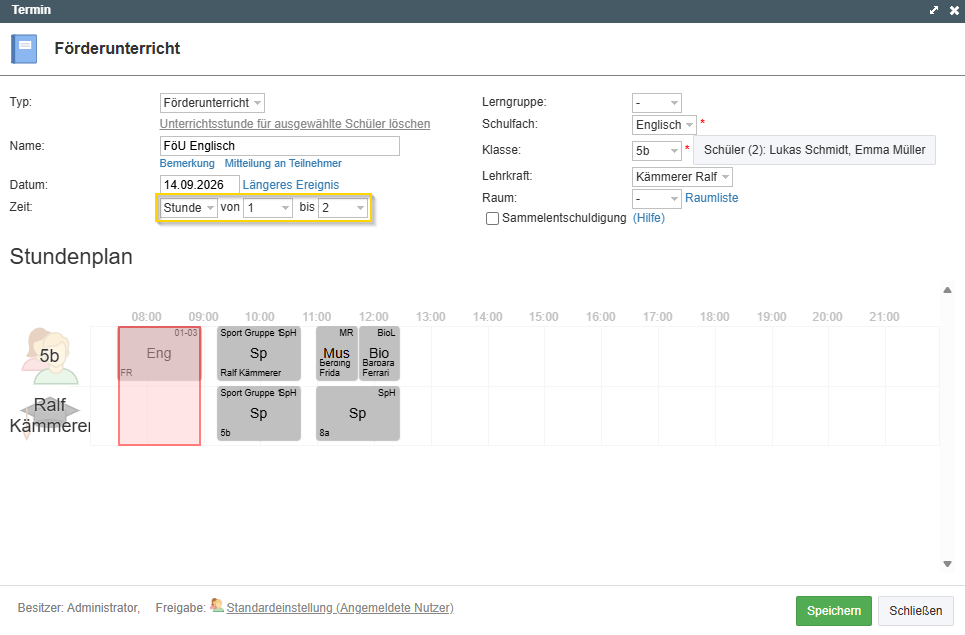
Task: Click the Ralf Kämmerer teacher row icon
Action: (50, 415)
